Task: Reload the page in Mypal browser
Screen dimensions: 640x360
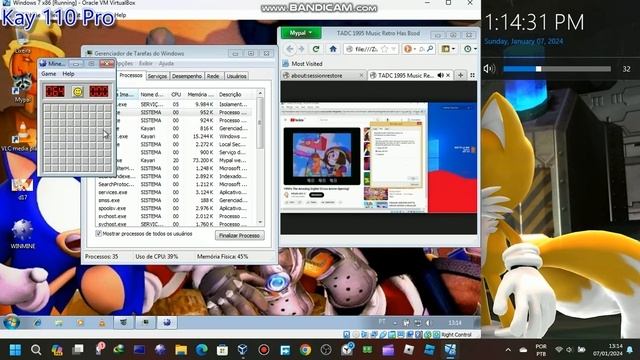Action: coord(316,49)
